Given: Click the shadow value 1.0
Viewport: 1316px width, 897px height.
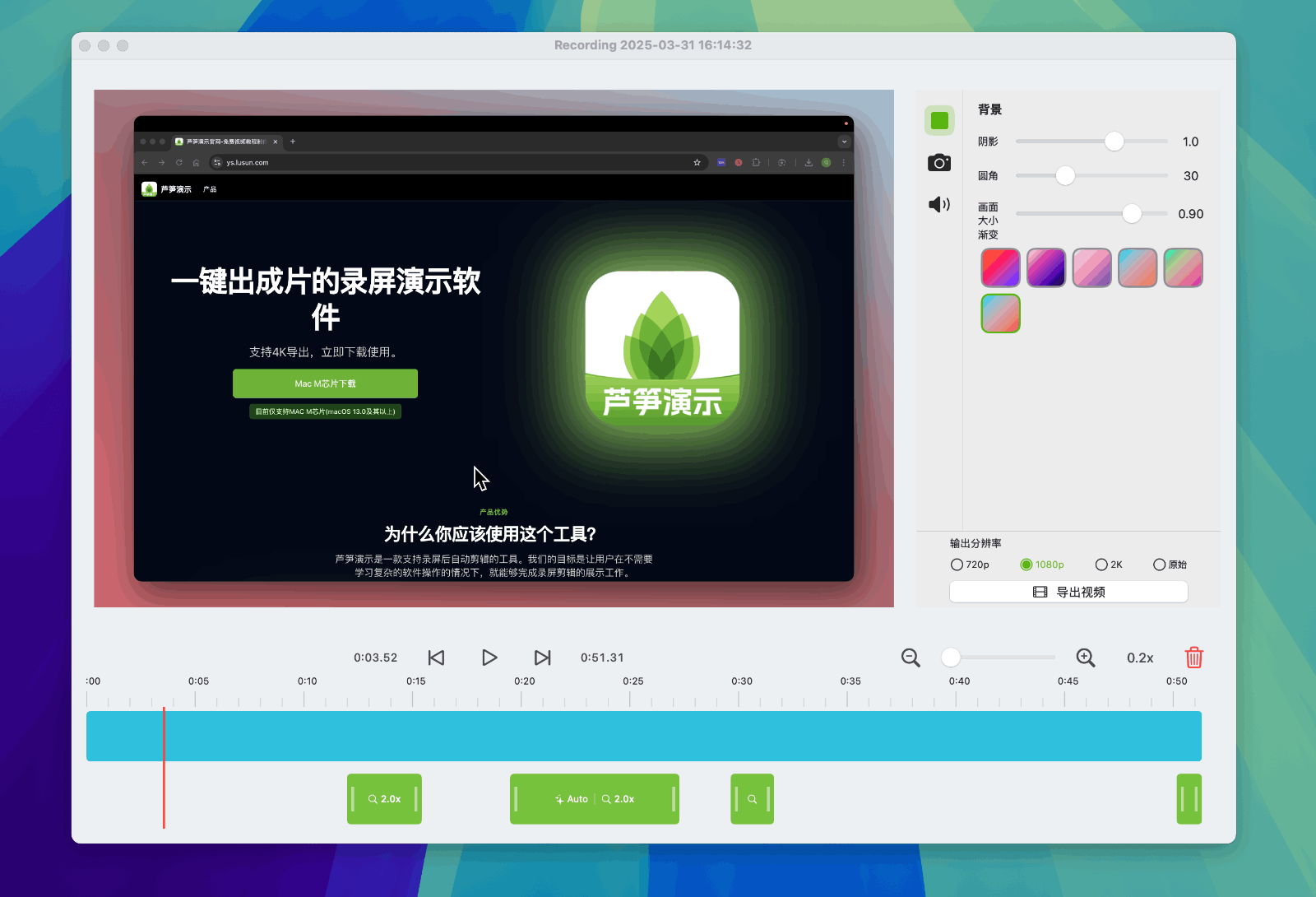Looking at the screenshot, I should [x=1190, y=142].
